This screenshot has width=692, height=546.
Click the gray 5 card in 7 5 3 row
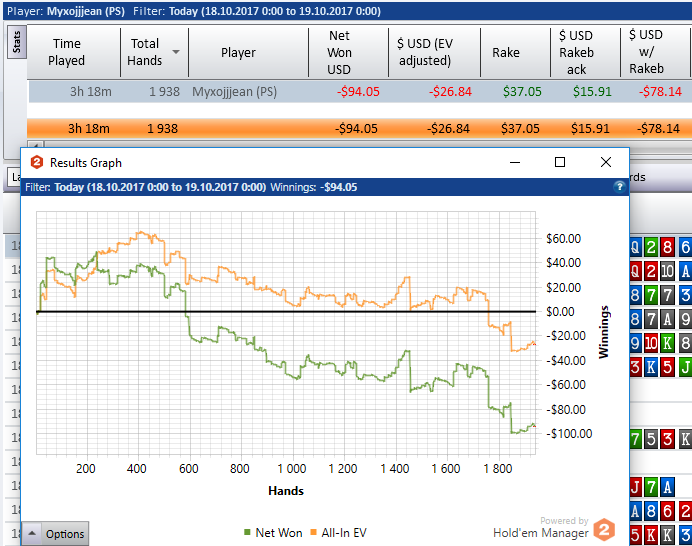pyautogui.click(x=651, y=439)
